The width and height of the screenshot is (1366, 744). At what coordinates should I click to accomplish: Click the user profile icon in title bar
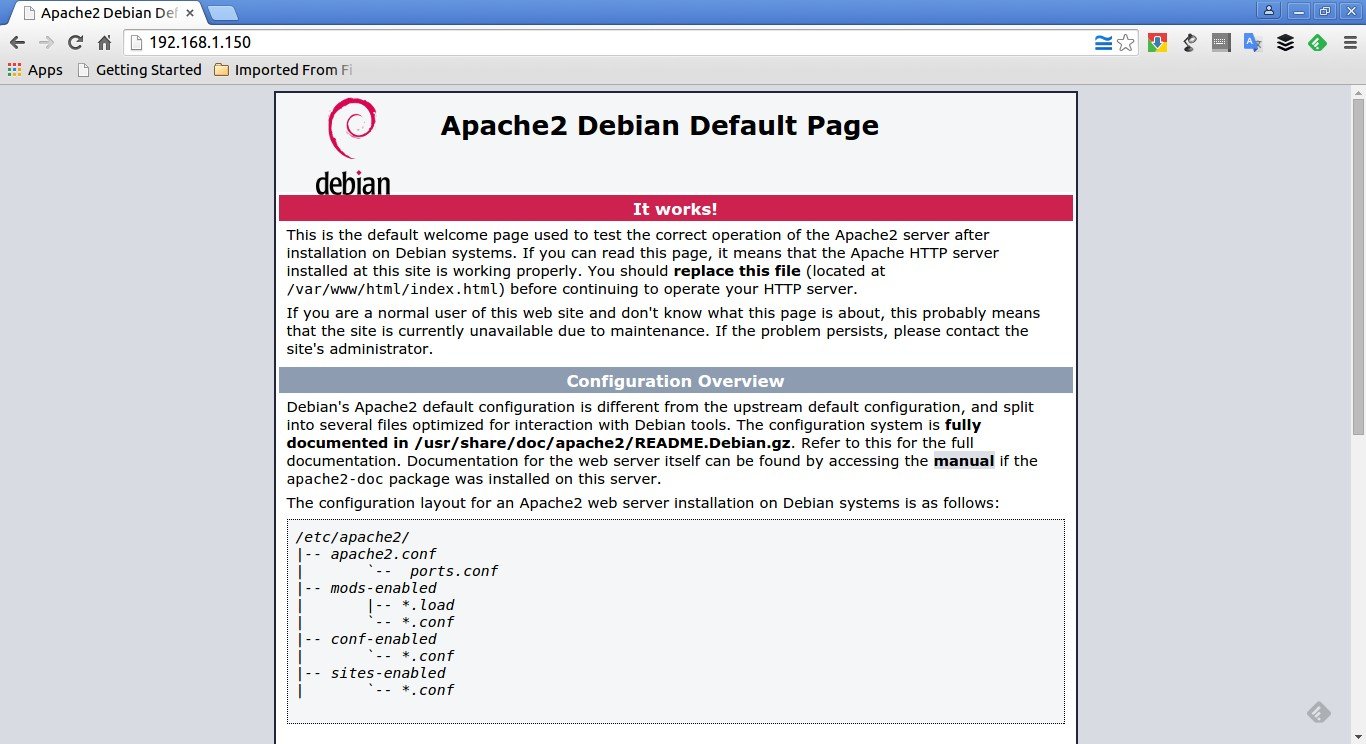click(x=1269, y=11)
